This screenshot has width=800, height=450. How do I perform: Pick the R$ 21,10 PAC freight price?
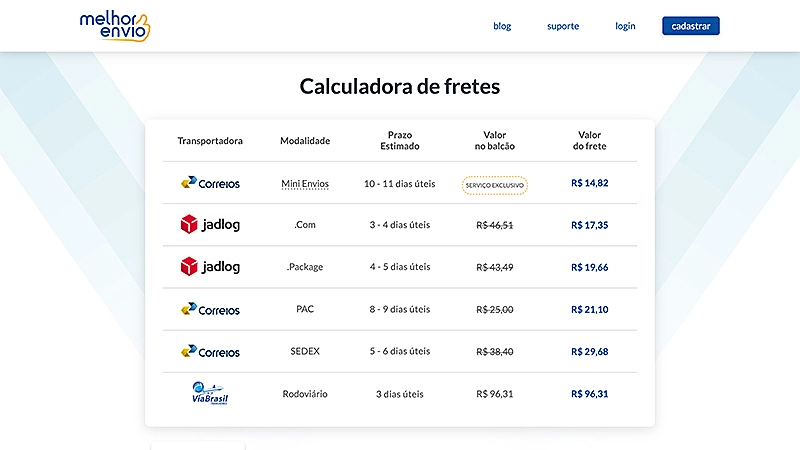tap(589, 309)
